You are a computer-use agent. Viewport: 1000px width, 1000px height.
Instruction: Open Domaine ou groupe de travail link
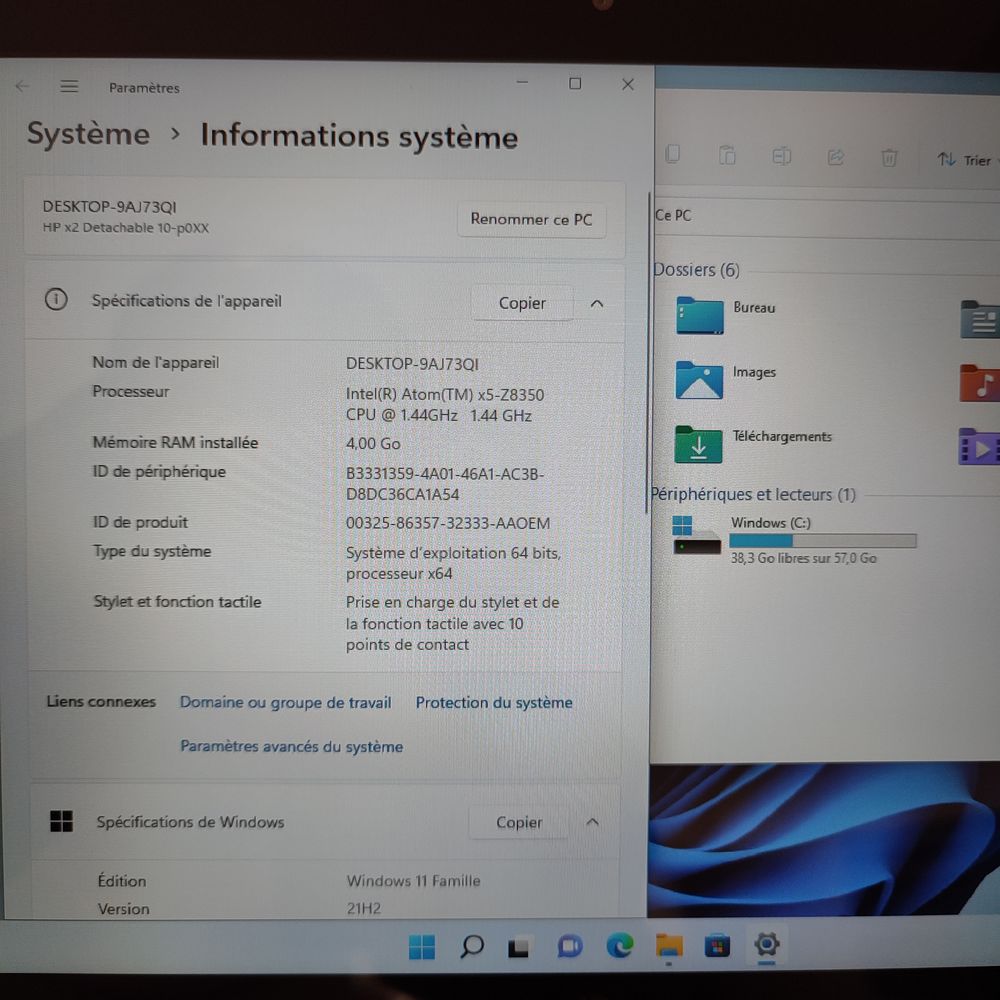tap(285, 702)
